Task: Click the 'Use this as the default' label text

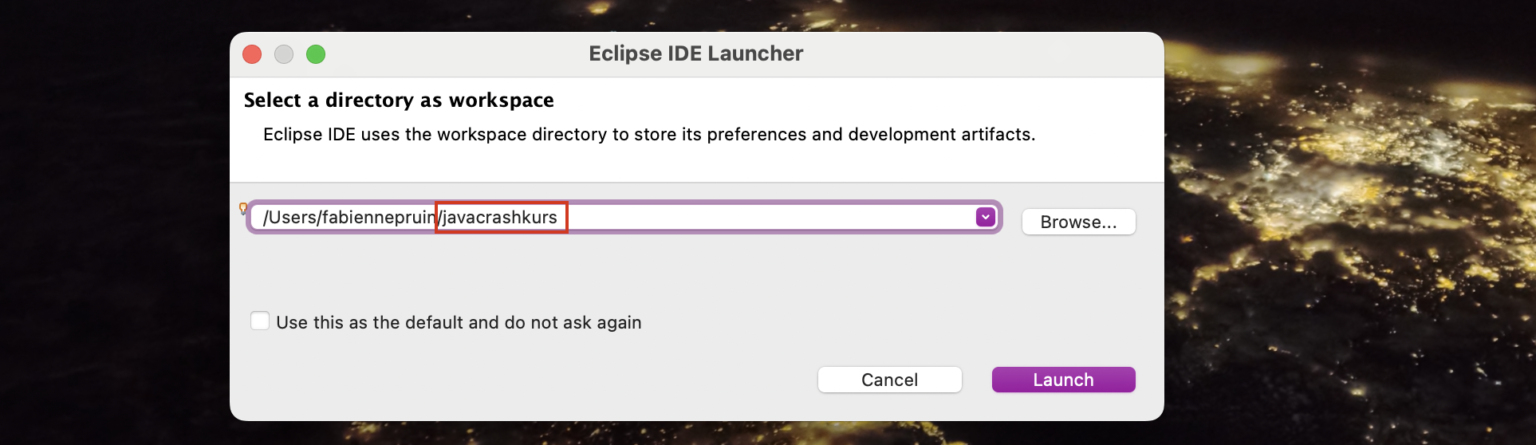Action: (458, 323)
